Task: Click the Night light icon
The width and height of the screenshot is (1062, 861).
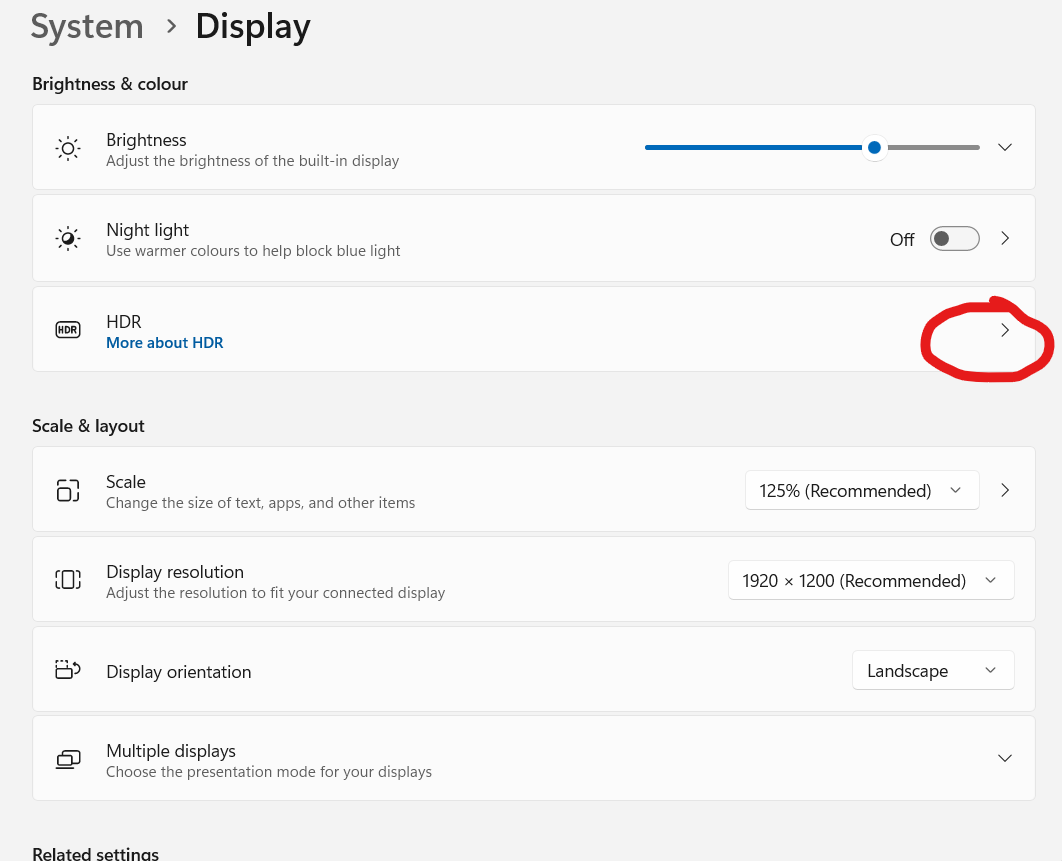Action: (68, 238)
